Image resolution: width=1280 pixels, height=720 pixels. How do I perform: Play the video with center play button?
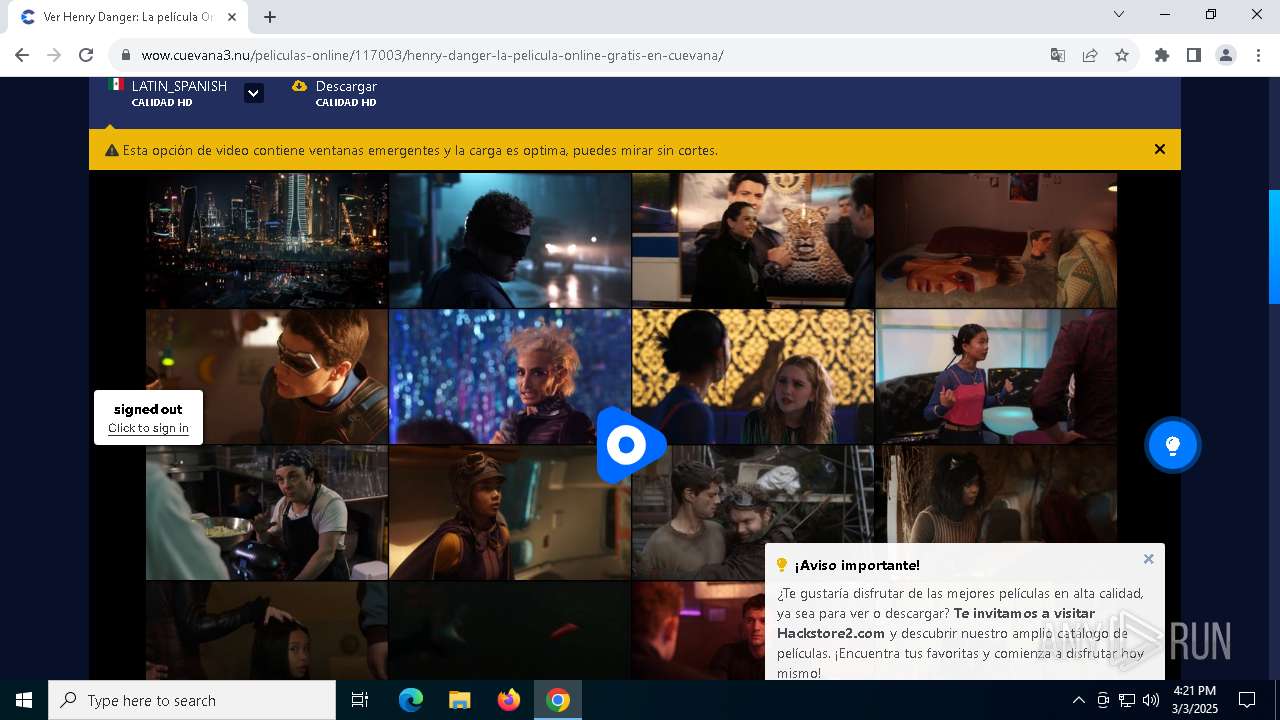(x=631, y=445)
